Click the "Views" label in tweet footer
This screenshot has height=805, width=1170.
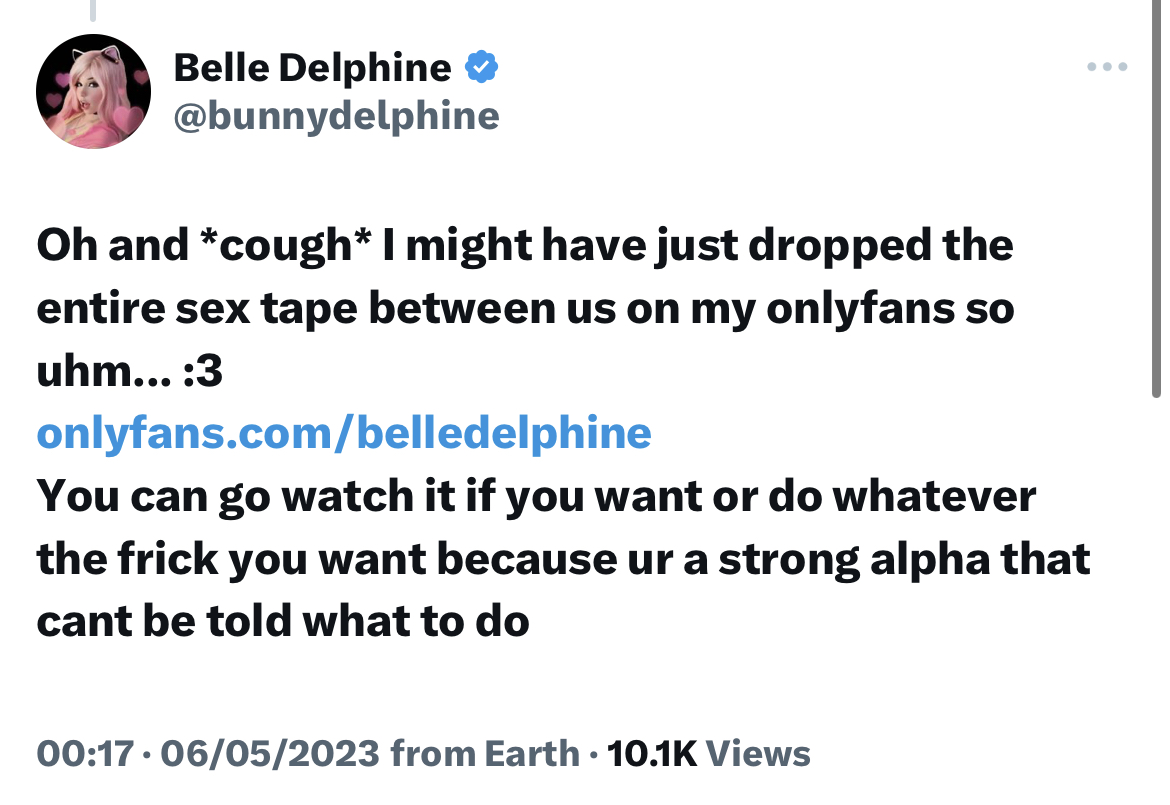[758, 753]
